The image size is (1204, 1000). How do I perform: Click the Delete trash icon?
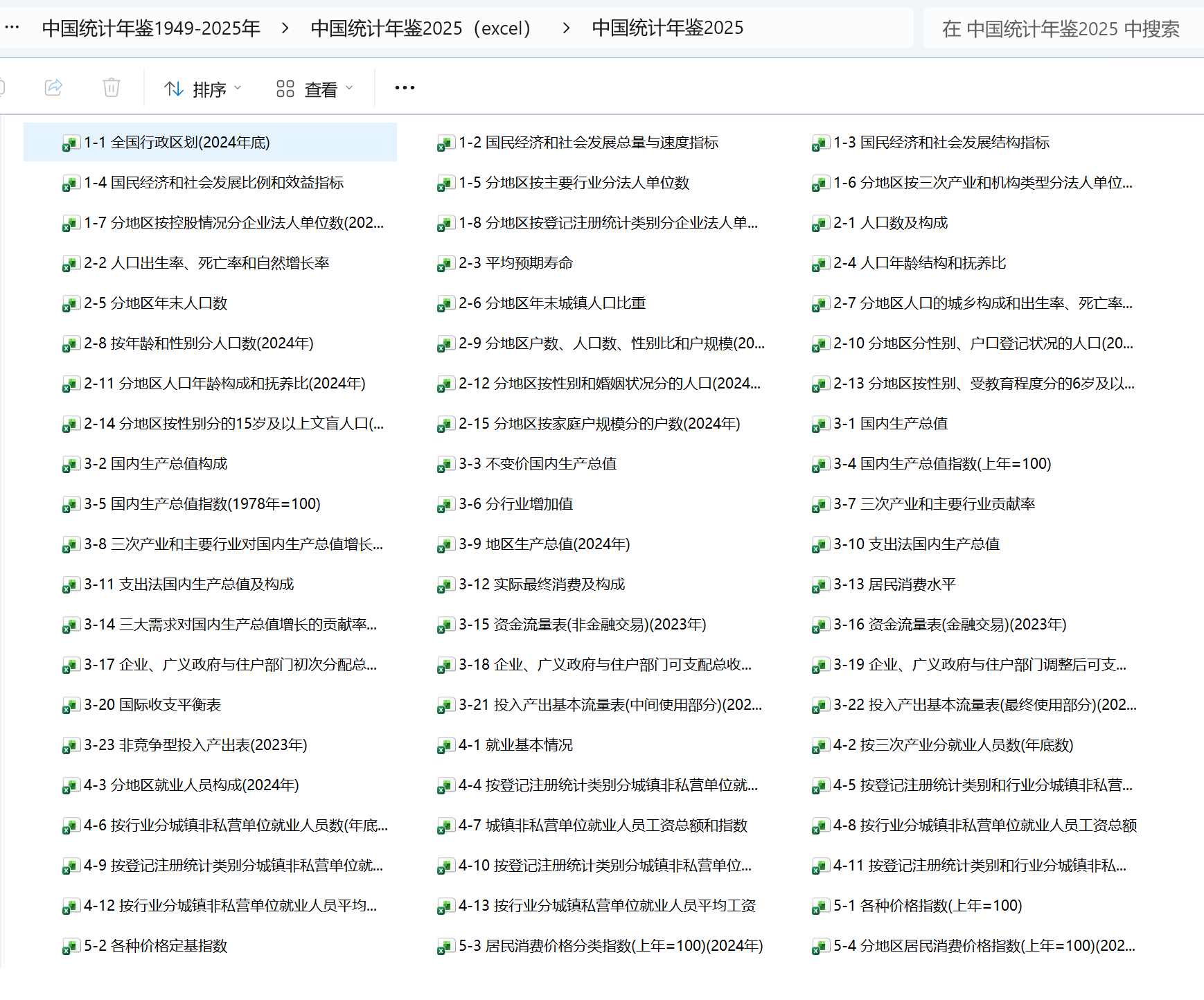112,87
